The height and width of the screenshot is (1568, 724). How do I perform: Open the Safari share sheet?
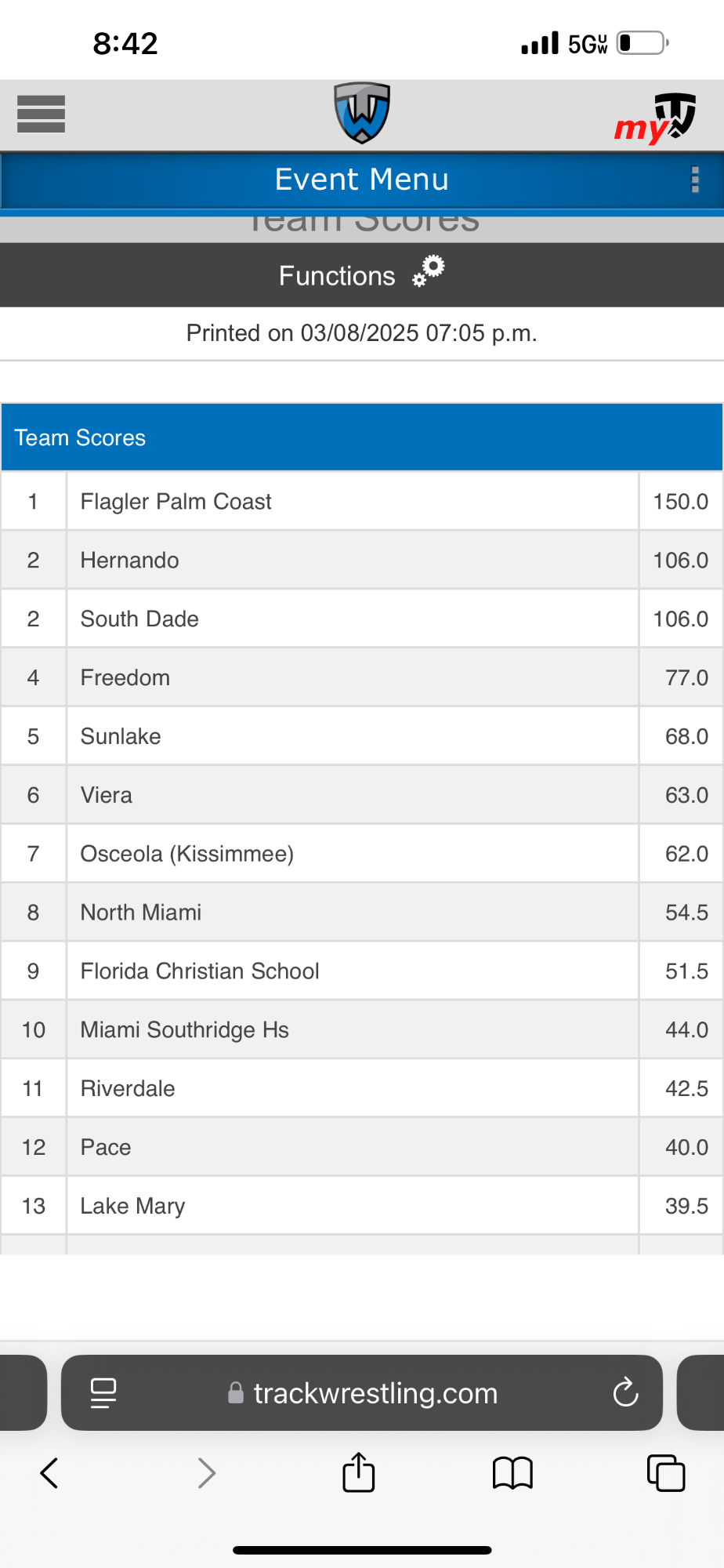click(x=359, y=1472)
